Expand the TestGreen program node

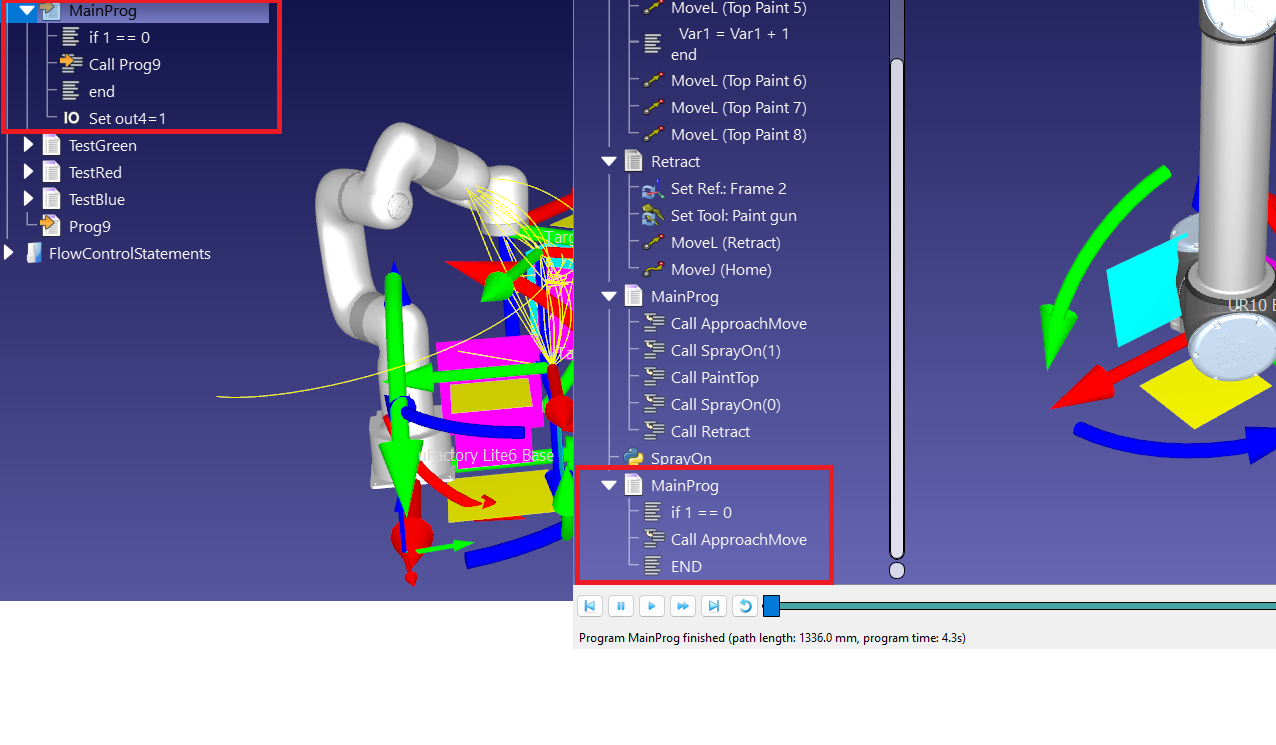28,146
